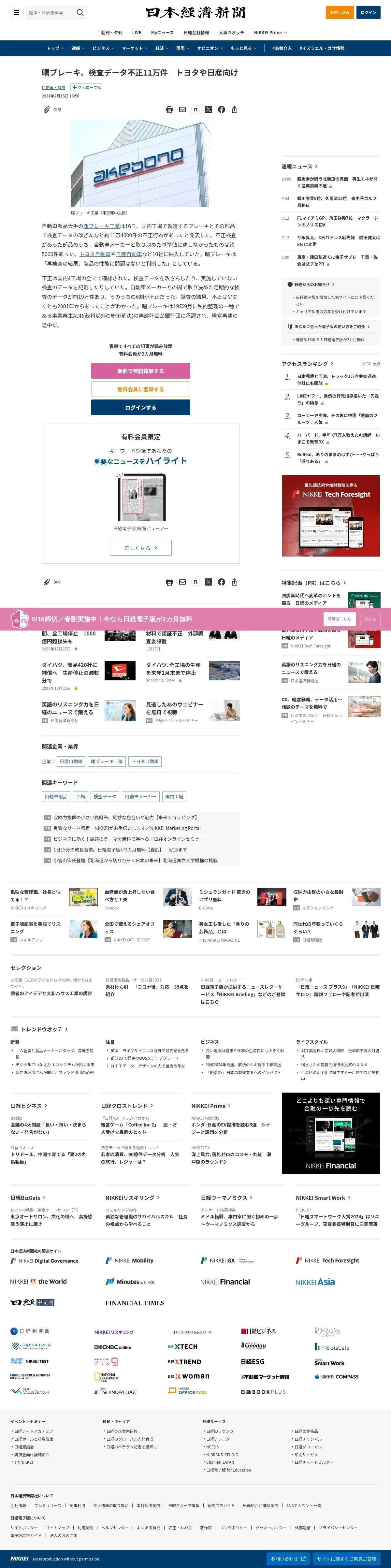
Task: Expand the オピニオン nav dropdown
Action: pos(210,48)
